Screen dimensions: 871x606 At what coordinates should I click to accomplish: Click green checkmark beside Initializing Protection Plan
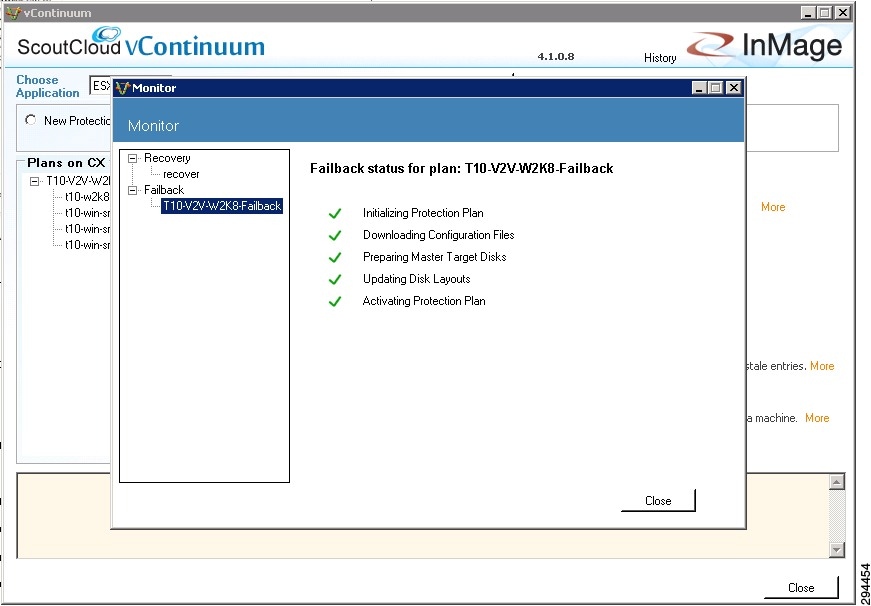click(x=334, y=213)
